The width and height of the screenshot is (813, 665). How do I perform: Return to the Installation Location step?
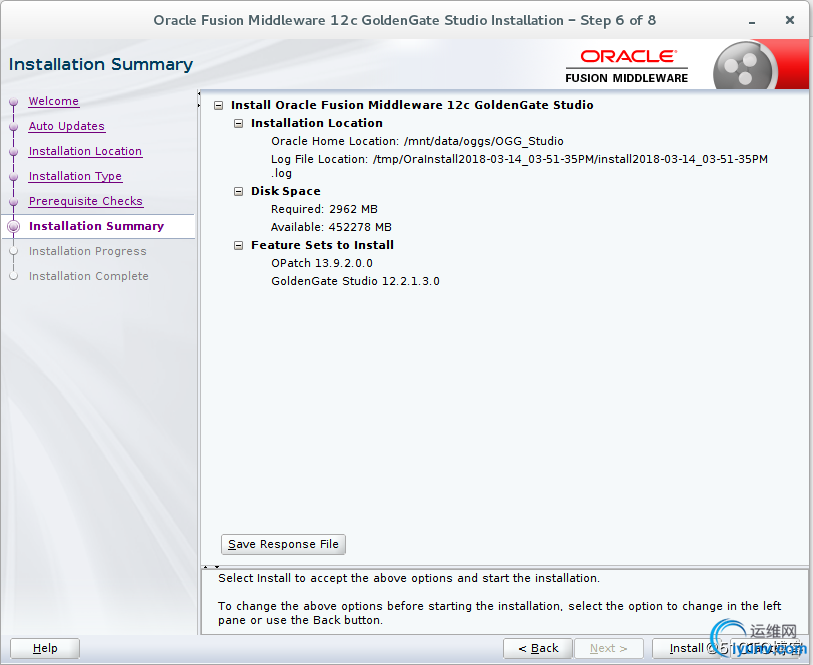click(85, 151)
